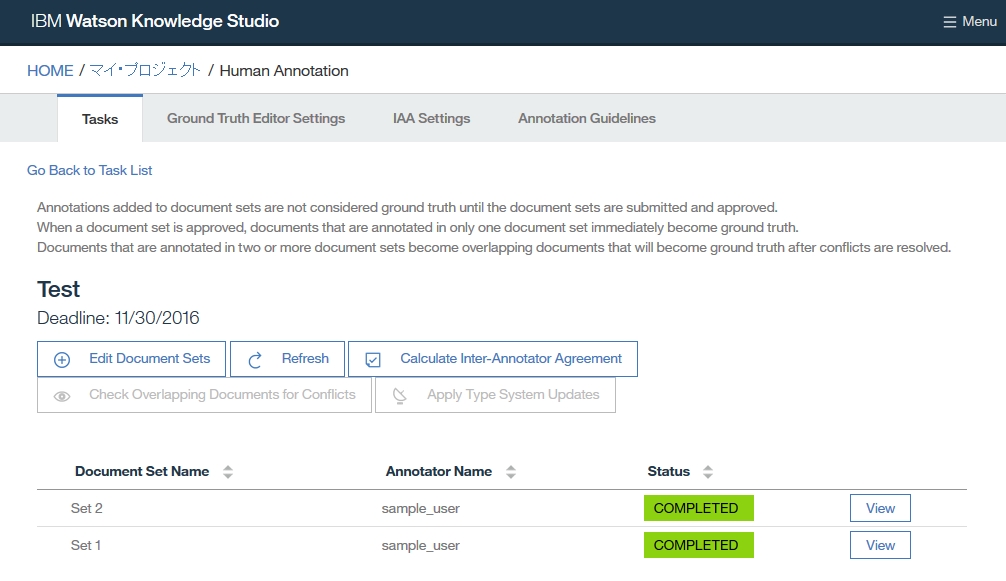Screen dimensions: 1006x581
Task: Open マイ・プロジェクト breadcrumb link
Action: [145, 70]
